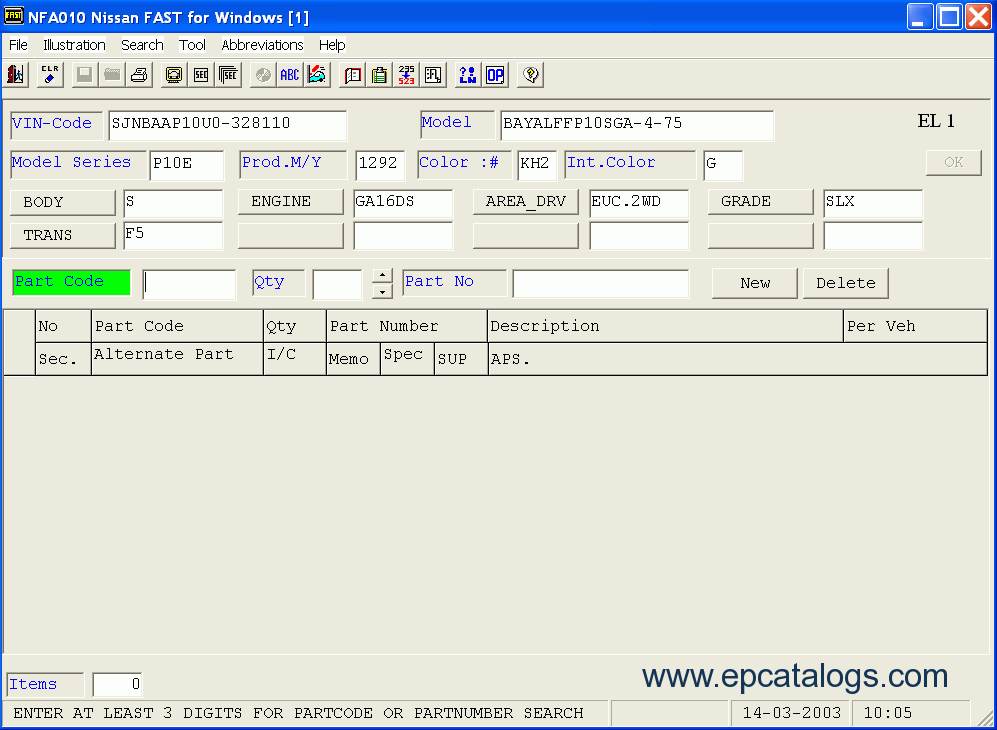
Task: Click the Part No input field
Action: (601, 284)
